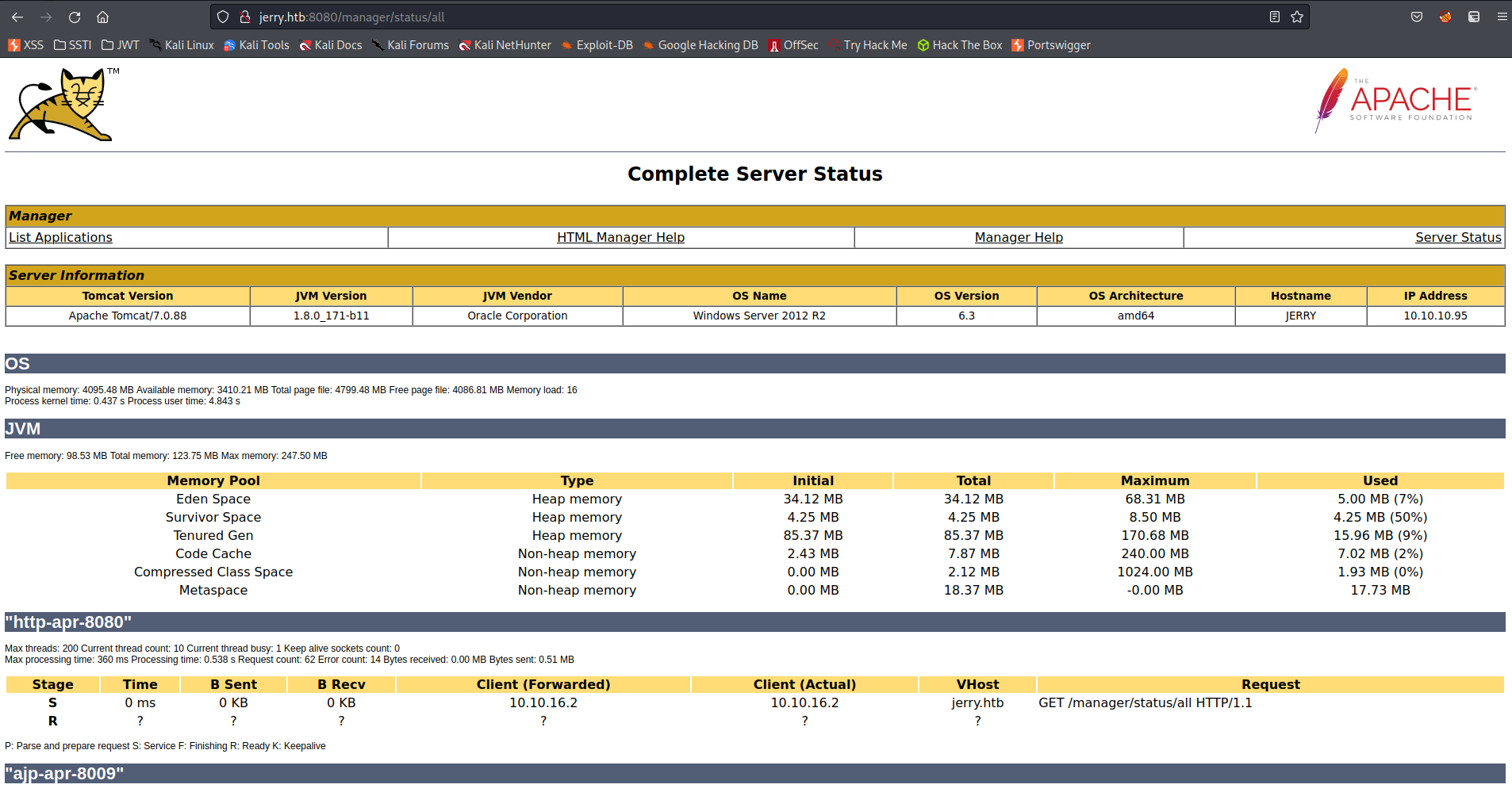This screenshot has width=1512, height=796.
Task: Open Manager Help link
Action: (1019, 237)
